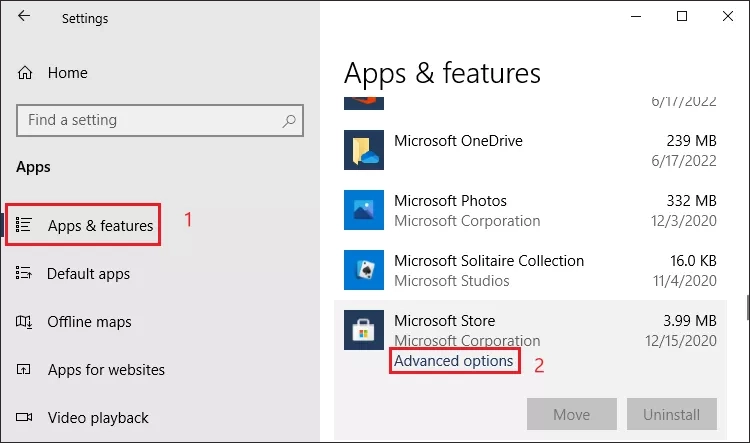Open Default apps settings

click(x=88, y=274)
